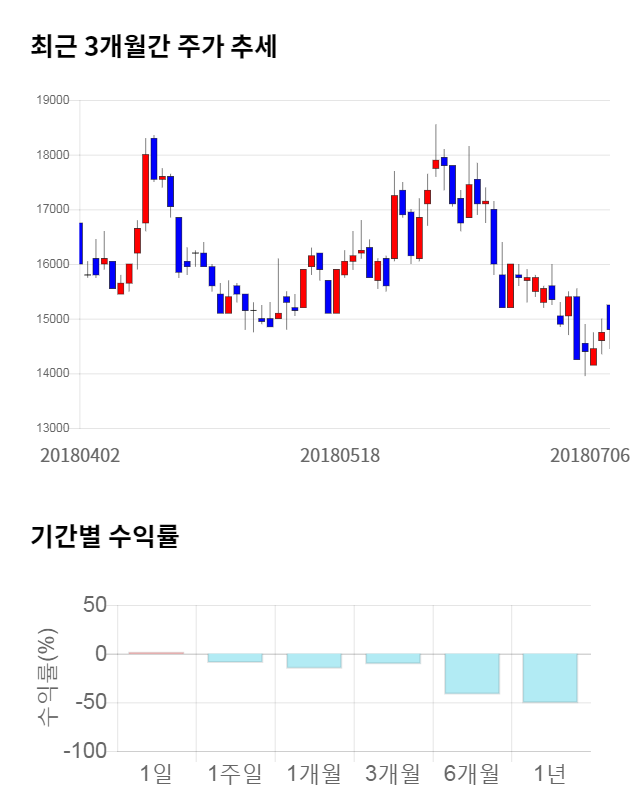The height and width of the screenshot is (810, 640).
Task: Click the 1주일 return bar
Action: click(x=234, y=657)
